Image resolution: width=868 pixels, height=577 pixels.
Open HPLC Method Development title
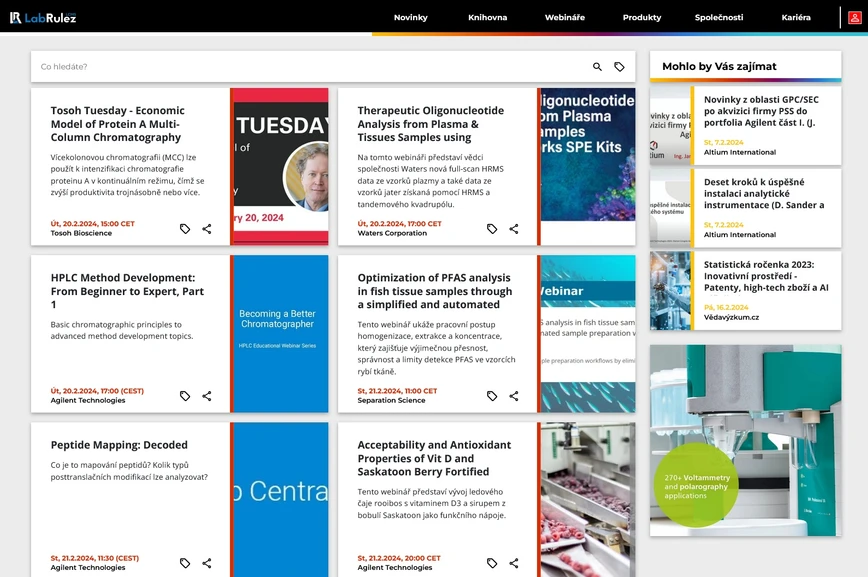(127, 291)
